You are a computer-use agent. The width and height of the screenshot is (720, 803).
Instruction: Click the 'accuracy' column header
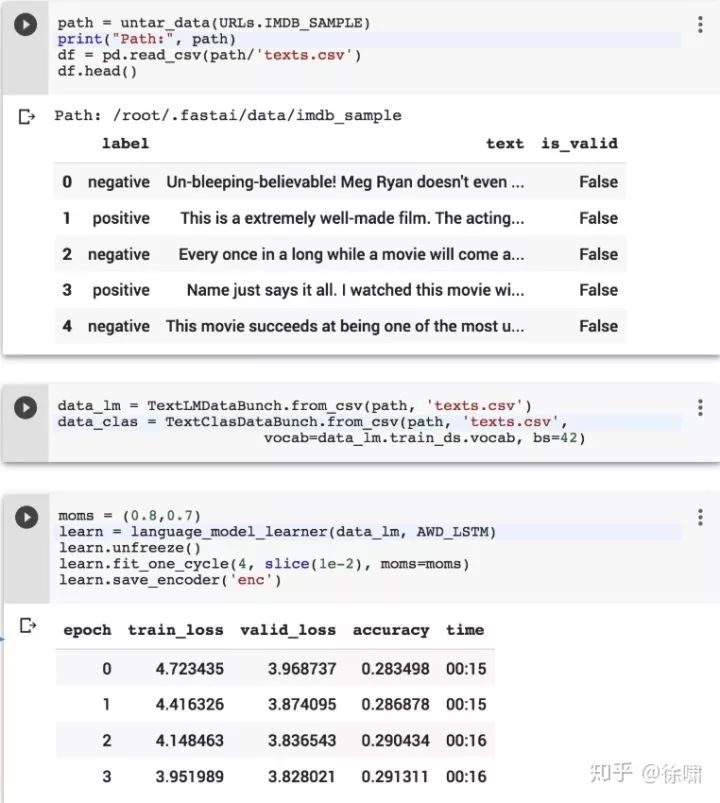pyautogui.click(x=390, y=631)
